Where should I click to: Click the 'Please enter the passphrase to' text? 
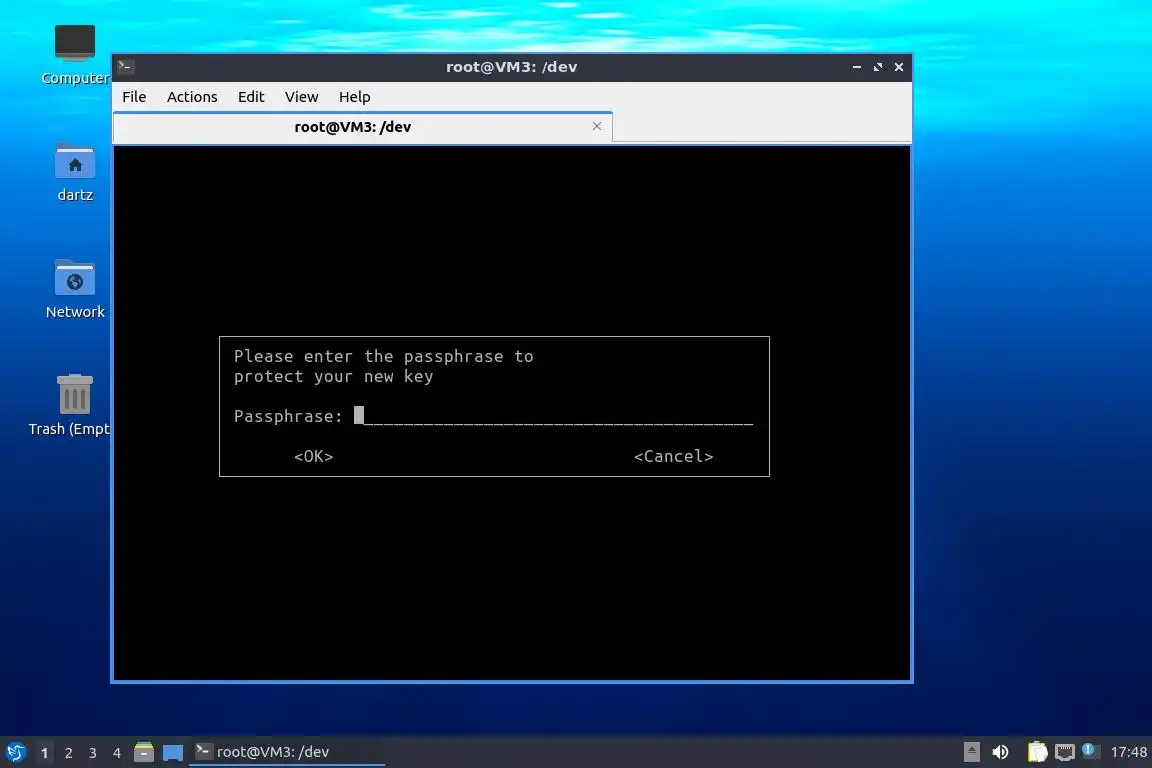pyautogui.click(x=384, y=356)
